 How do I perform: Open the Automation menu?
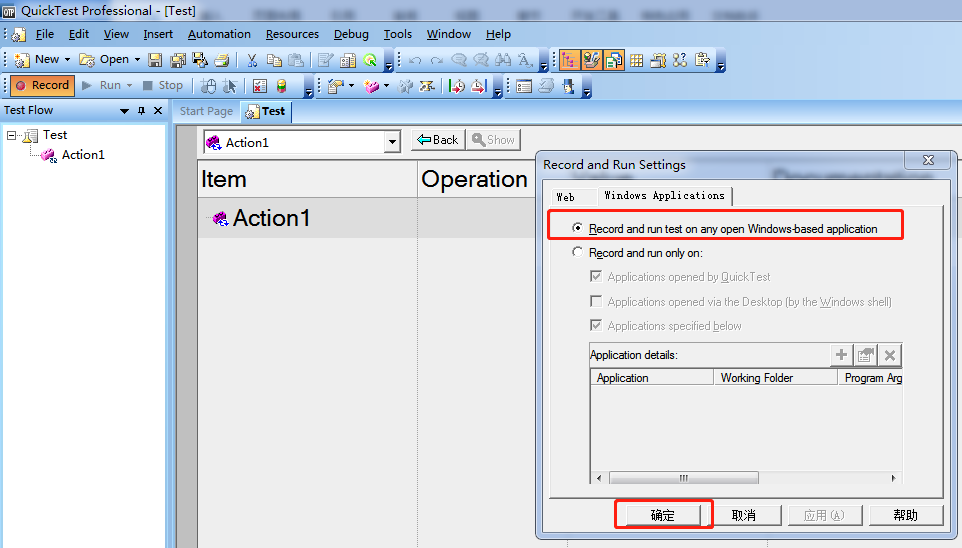click(219, 34)
